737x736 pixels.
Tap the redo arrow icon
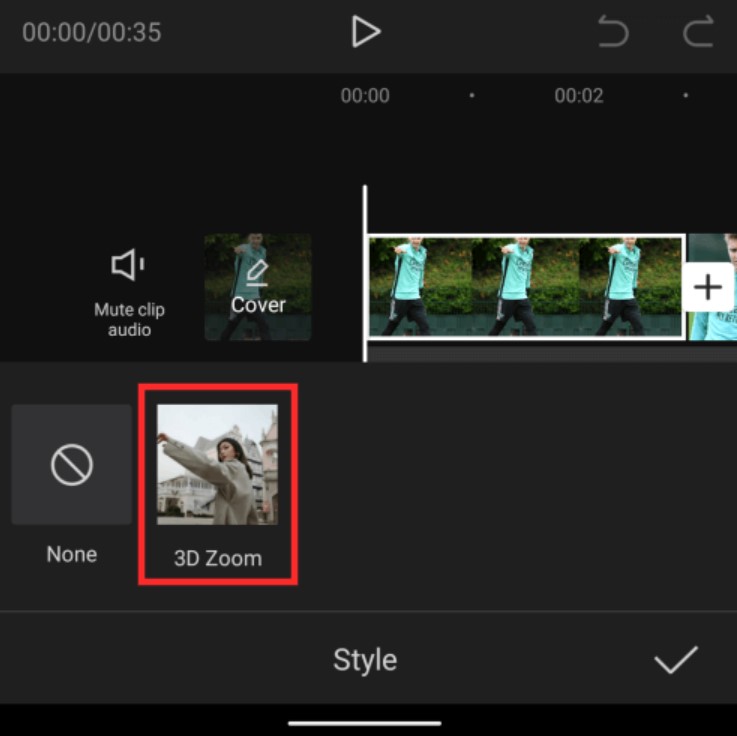click(x=698, y=33)
